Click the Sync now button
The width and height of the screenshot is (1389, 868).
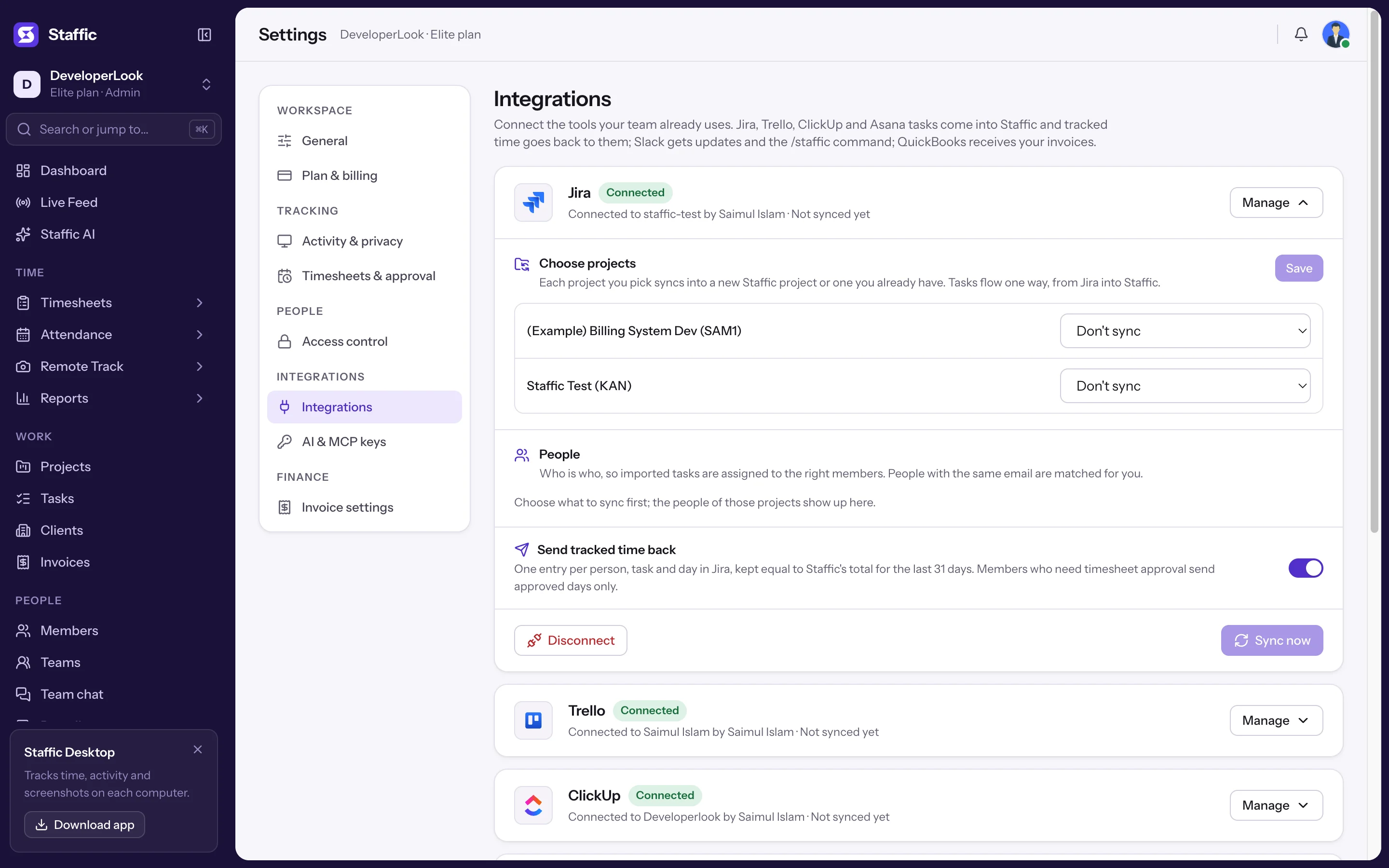click(1272, 640)
